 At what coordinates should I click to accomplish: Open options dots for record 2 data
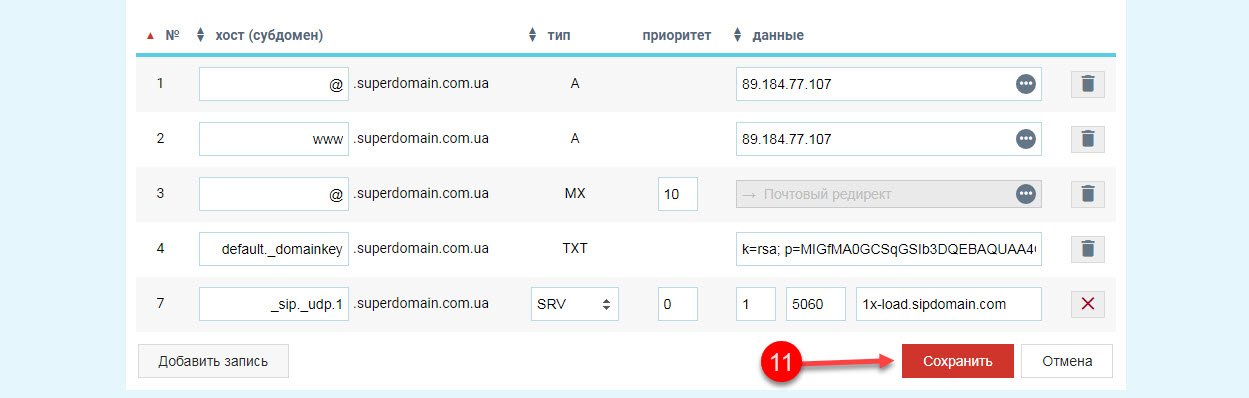[1025, 139]
